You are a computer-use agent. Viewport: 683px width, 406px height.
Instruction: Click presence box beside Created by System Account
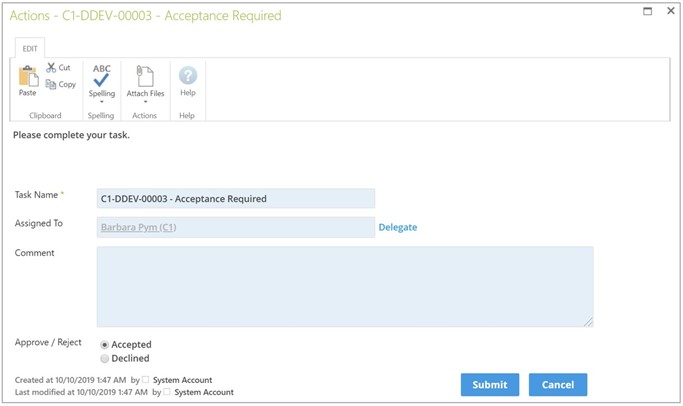click(145, 380)
